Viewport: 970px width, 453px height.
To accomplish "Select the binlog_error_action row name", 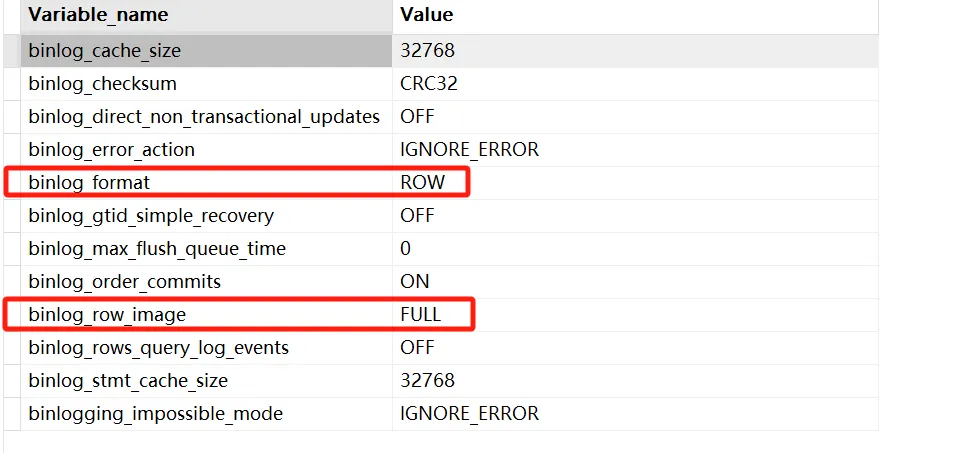I will click(x=112, y=150).
